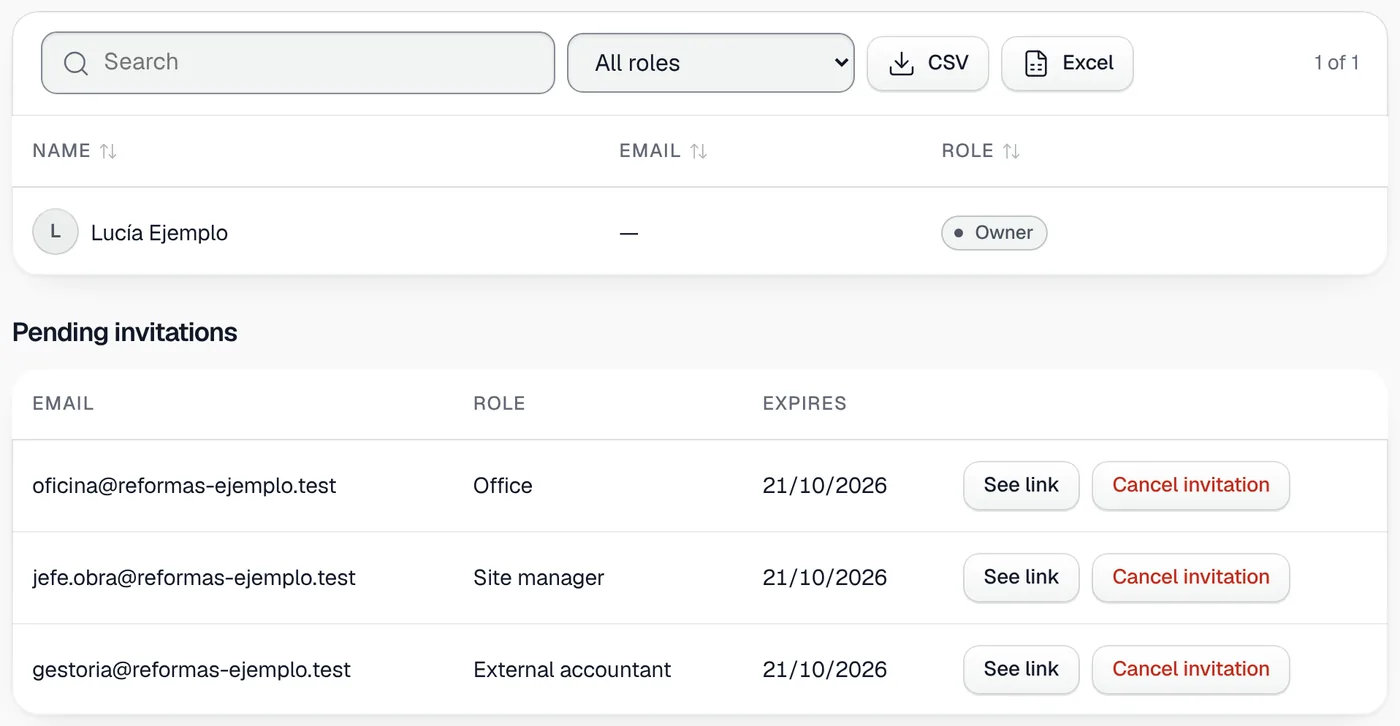Sort by the Email column arrows

699,151
